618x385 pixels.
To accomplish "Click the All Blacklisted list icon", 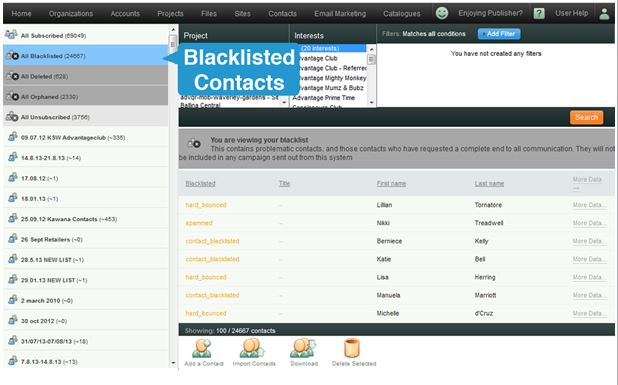I will point(12,56).
